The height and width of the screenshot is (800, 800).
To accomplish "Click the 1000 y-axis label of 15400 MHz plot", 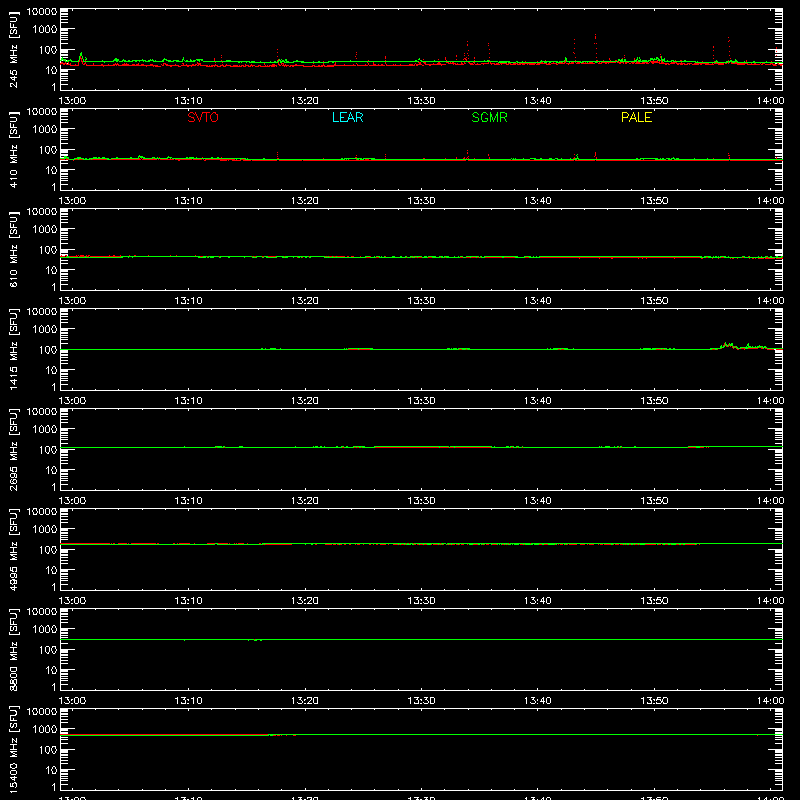I will pyautogui.click(x=45, y=730).
